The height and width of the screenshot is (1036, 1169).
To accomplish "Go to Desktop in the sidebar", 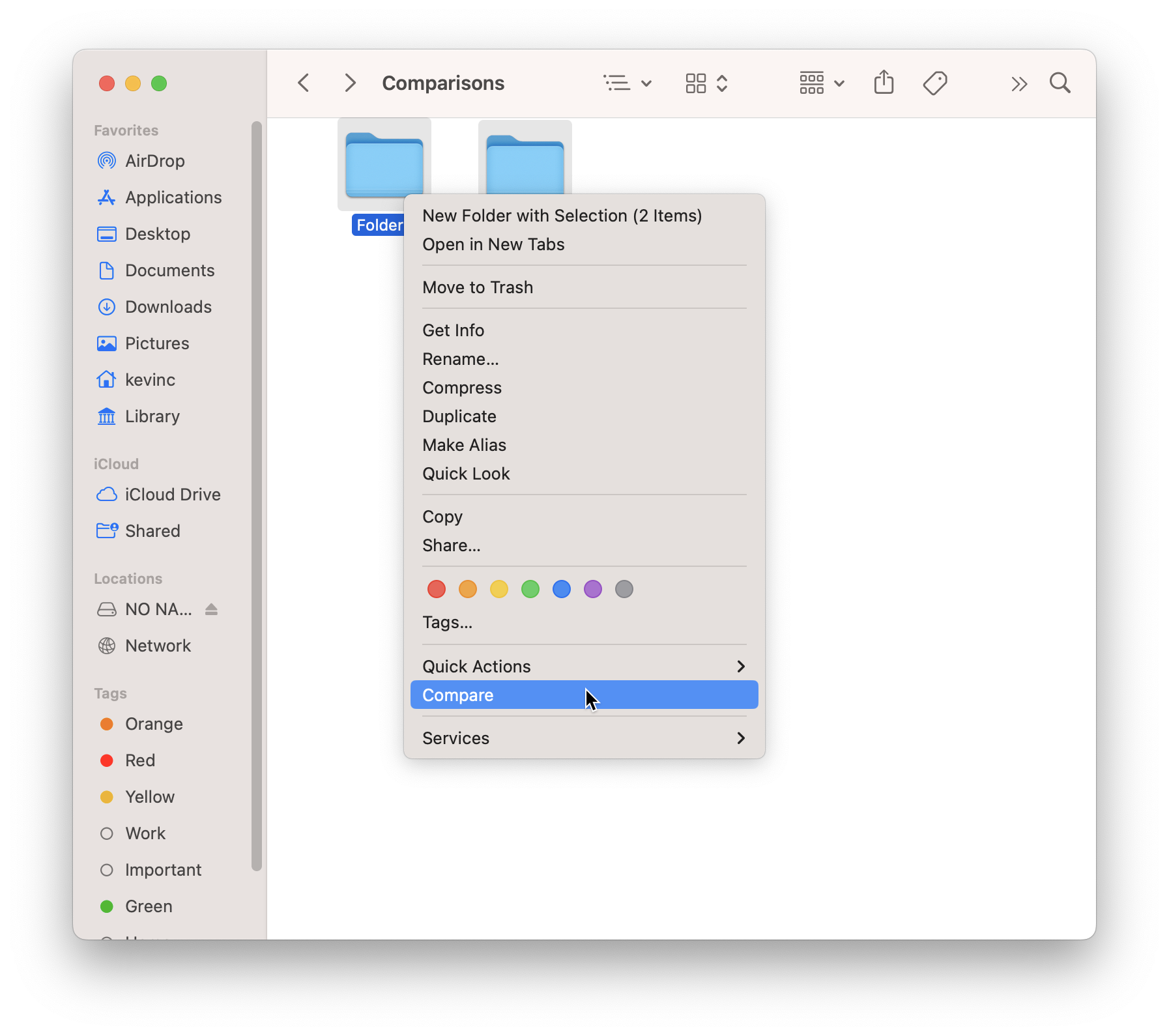I will pyautogui.click(x=143, y=234).
